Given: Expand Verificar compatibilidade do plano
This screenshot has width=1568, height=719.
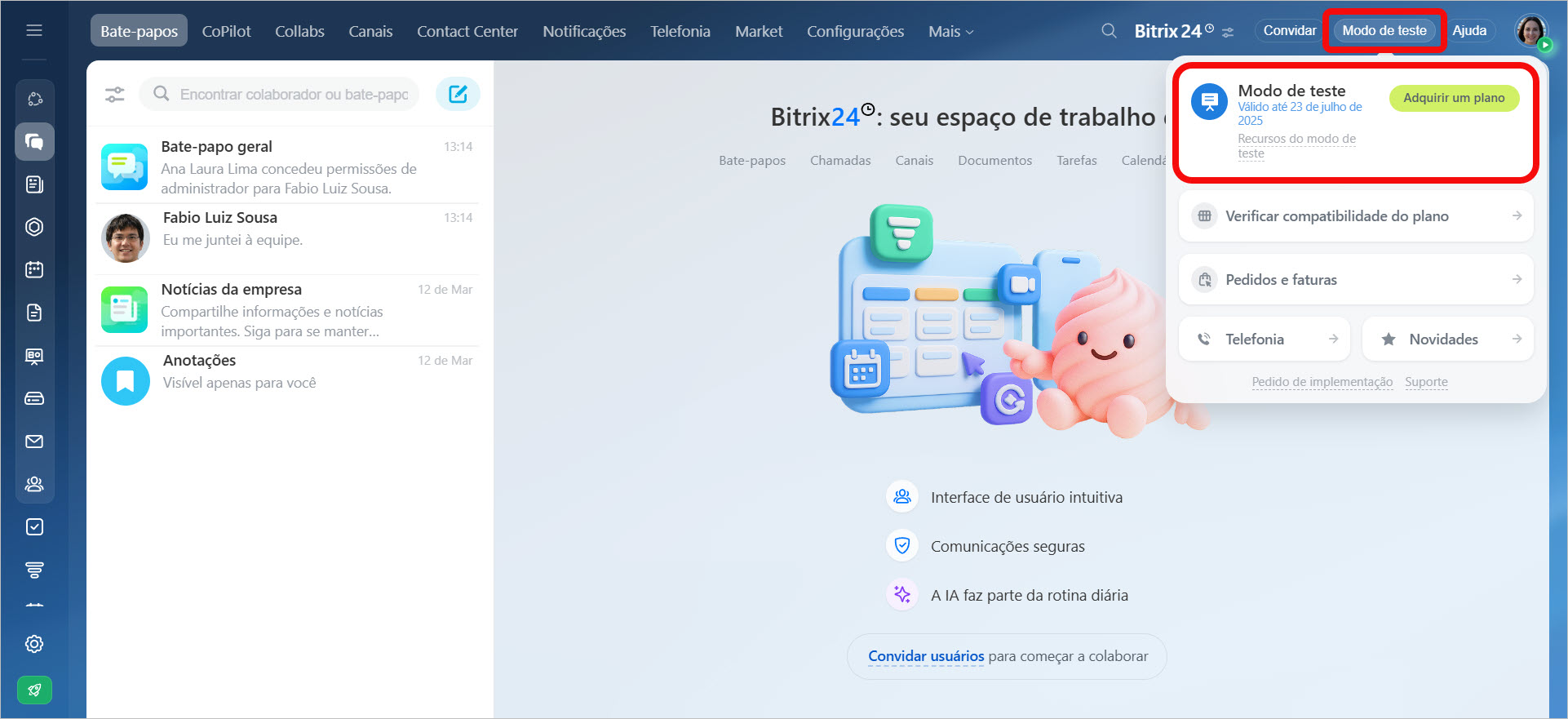Looking at the screenshot, I should pyautogui.click(x=1356, y=216).
